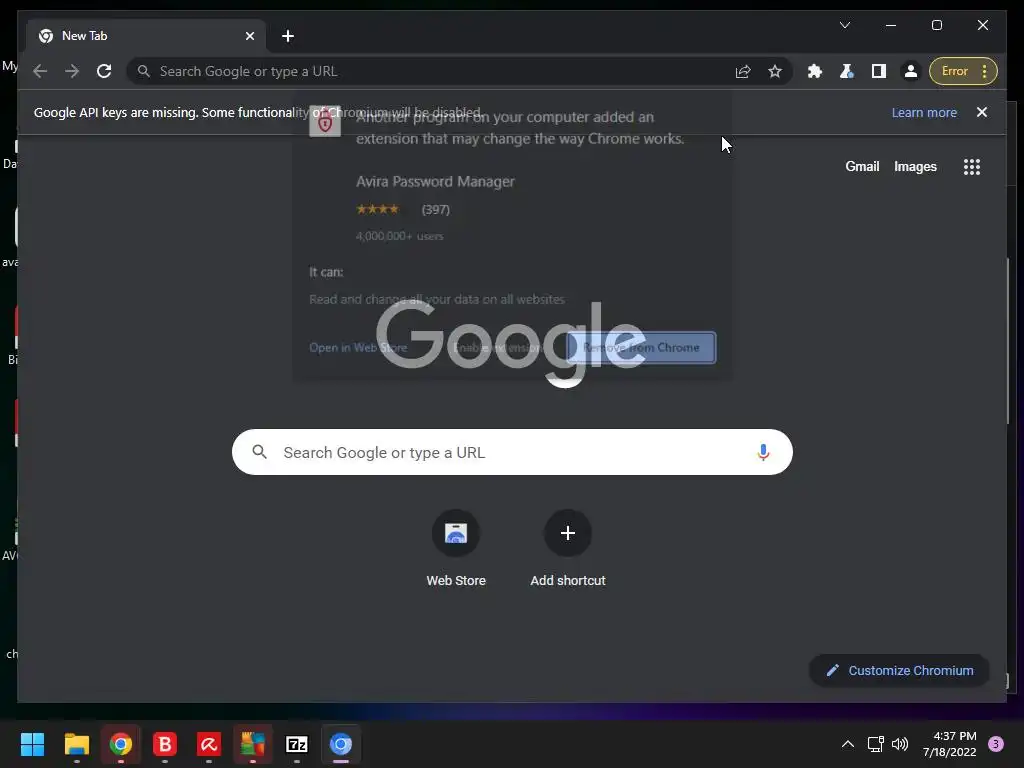Image resolution: width=1024 pixels, height=768 pixels.
Task: Open the notification count badge
Action: [x=996, y=744]
